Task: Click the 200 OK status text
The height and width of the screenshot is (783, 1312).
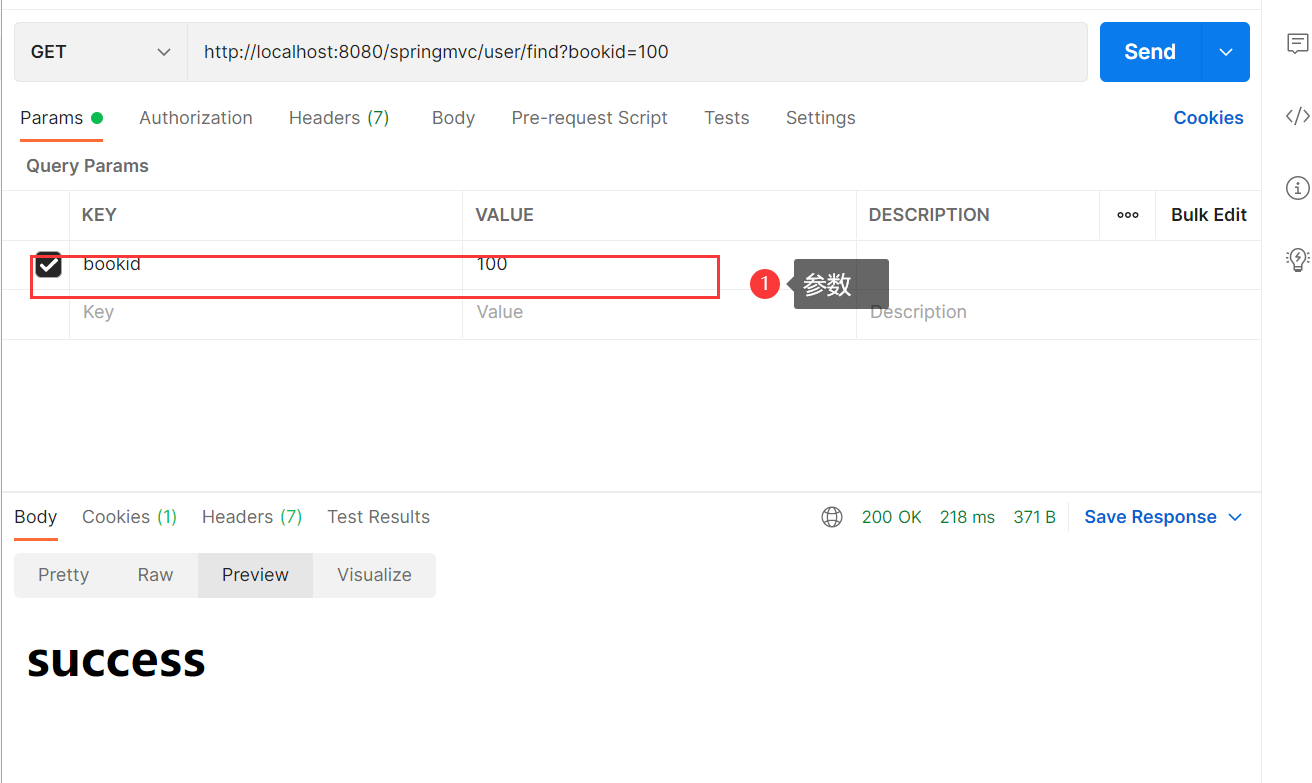Action: point(892,517)
